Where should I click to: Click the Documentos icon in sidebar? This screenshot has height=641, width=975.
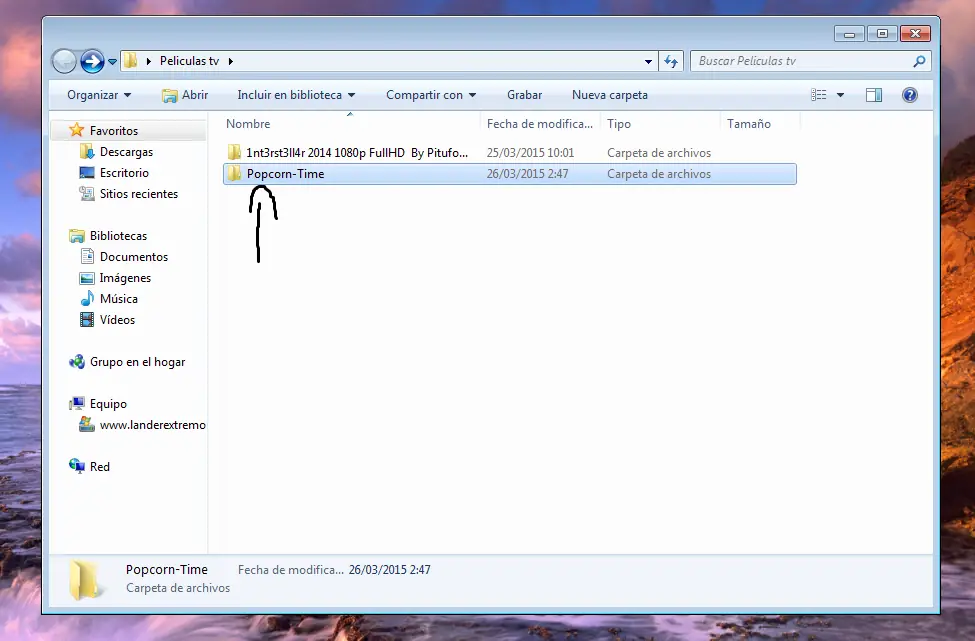point(86,256)
